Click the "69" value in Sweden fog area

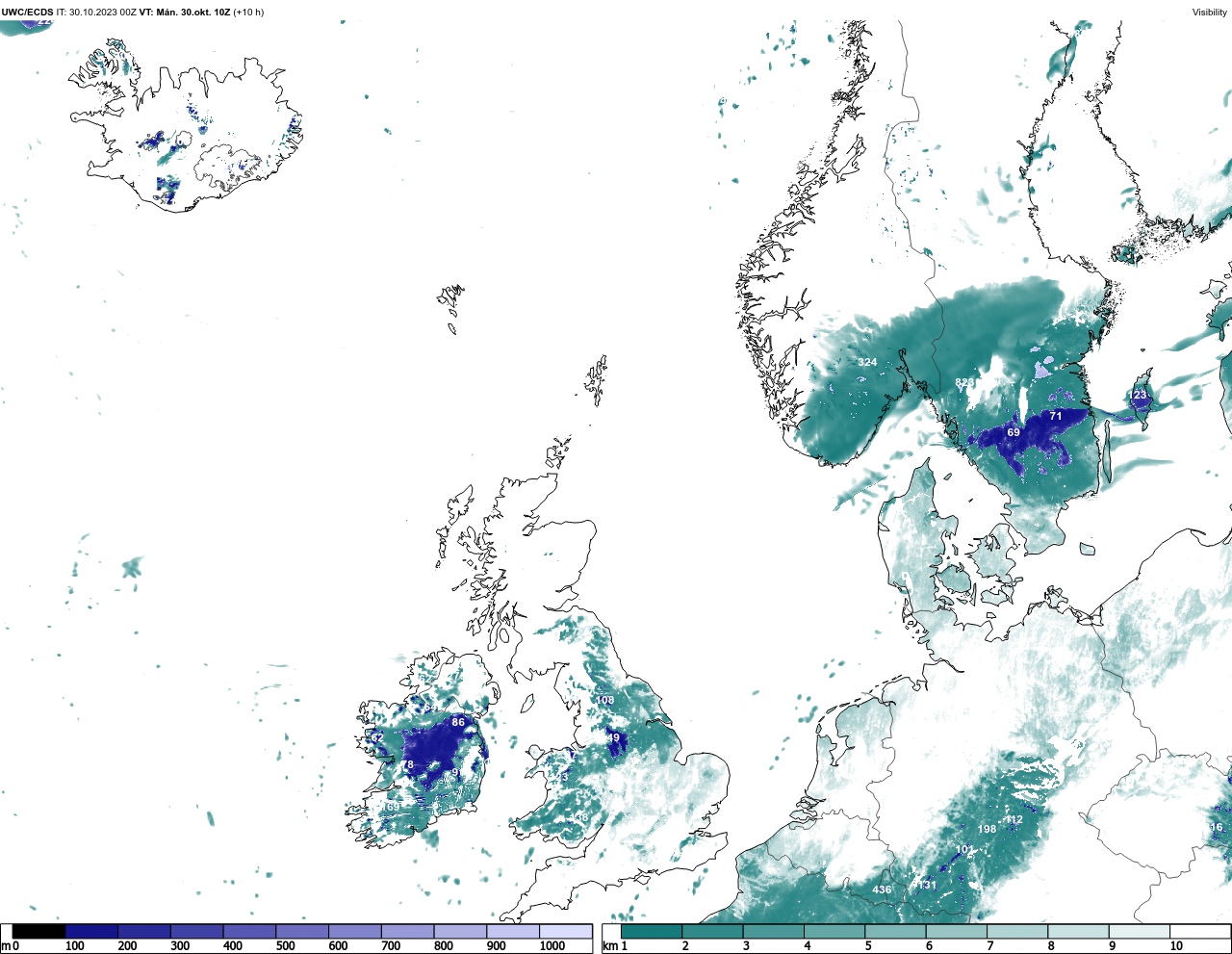(x=1014, y=432)
